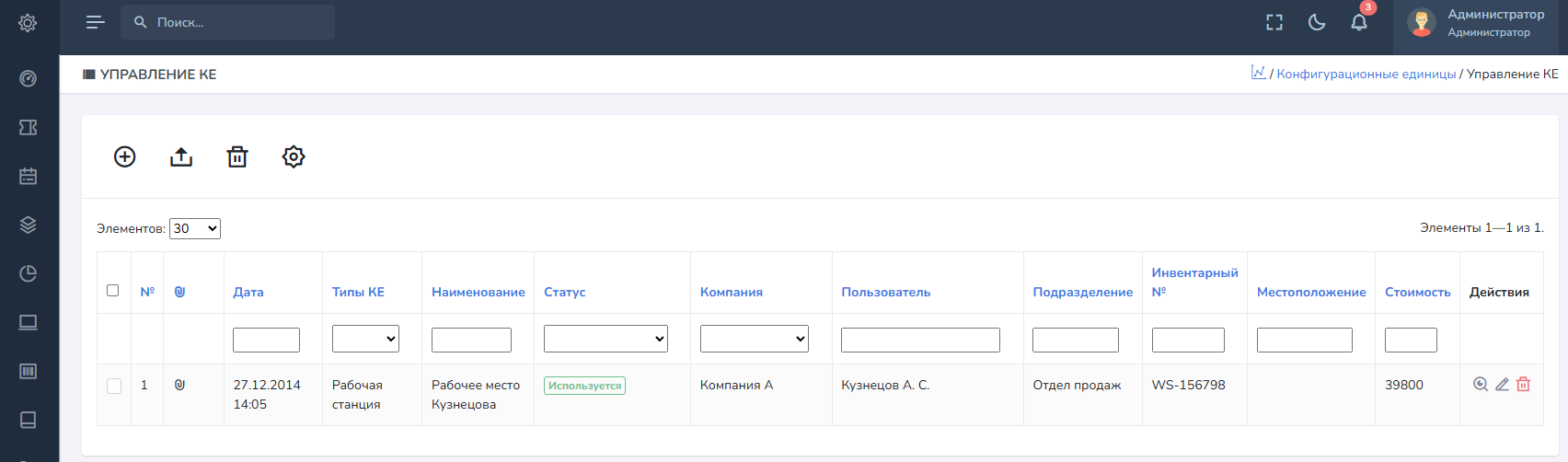
Task: Open the Компания filter dropdown
Action: point(754,339)
